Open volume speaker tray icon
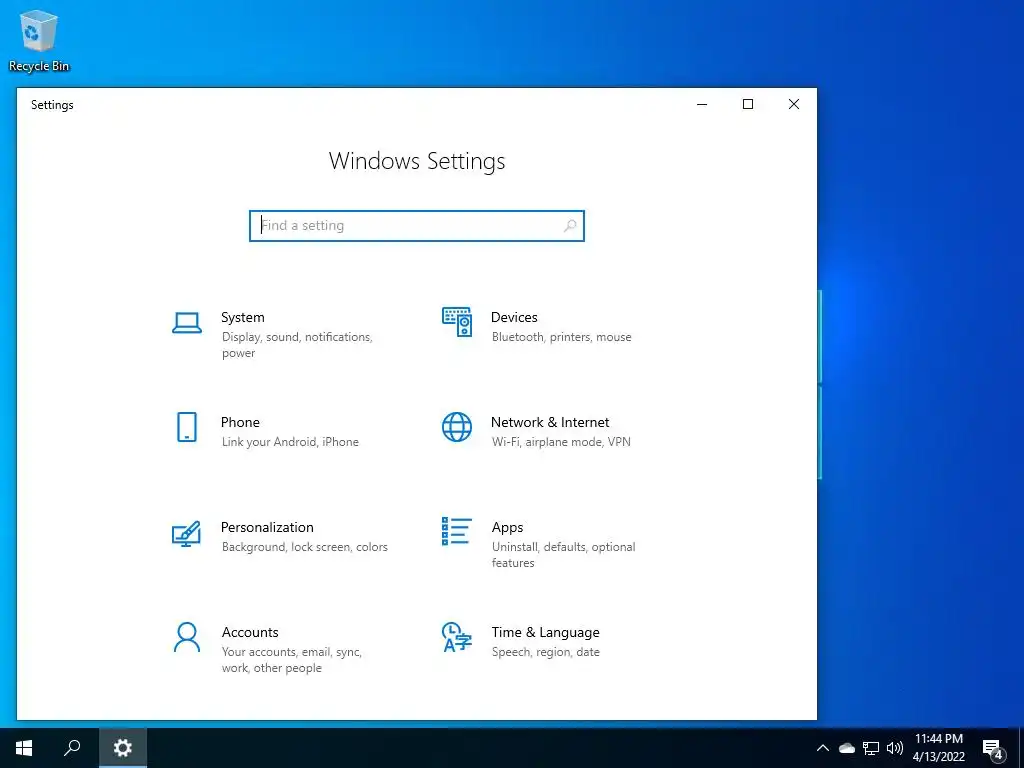Viewport: 1024px width, 768px height. pyautogui.click(x=895, y=748)
